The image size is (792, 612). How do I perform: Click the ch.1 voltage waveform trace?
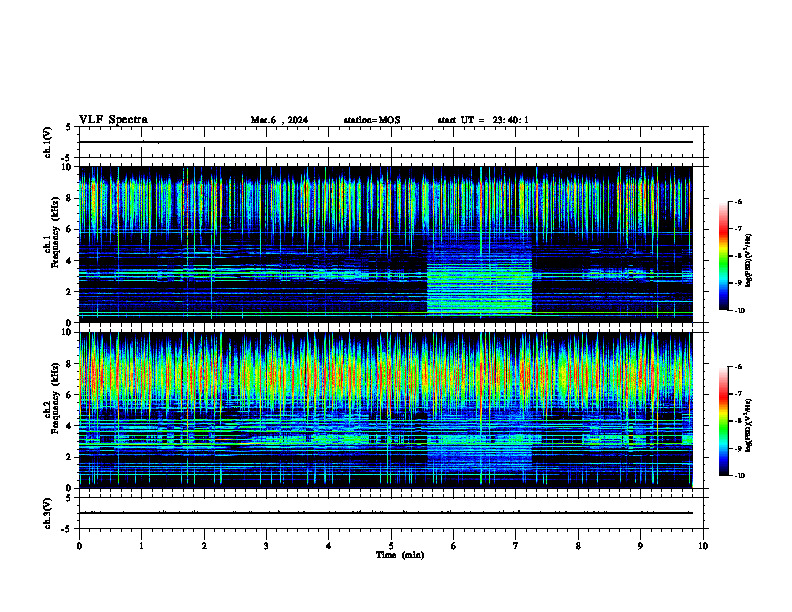[385, 142]
